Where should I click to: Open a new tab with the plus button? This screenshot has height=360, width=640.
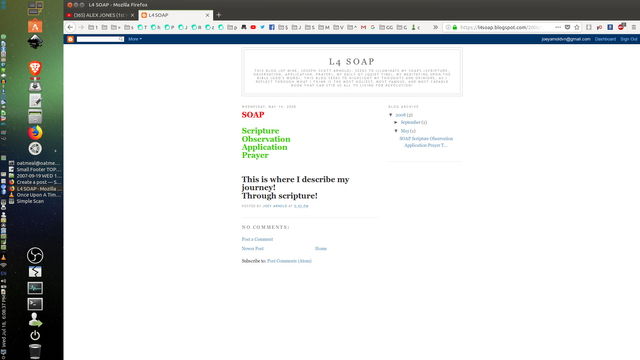(x=219, y=15)
